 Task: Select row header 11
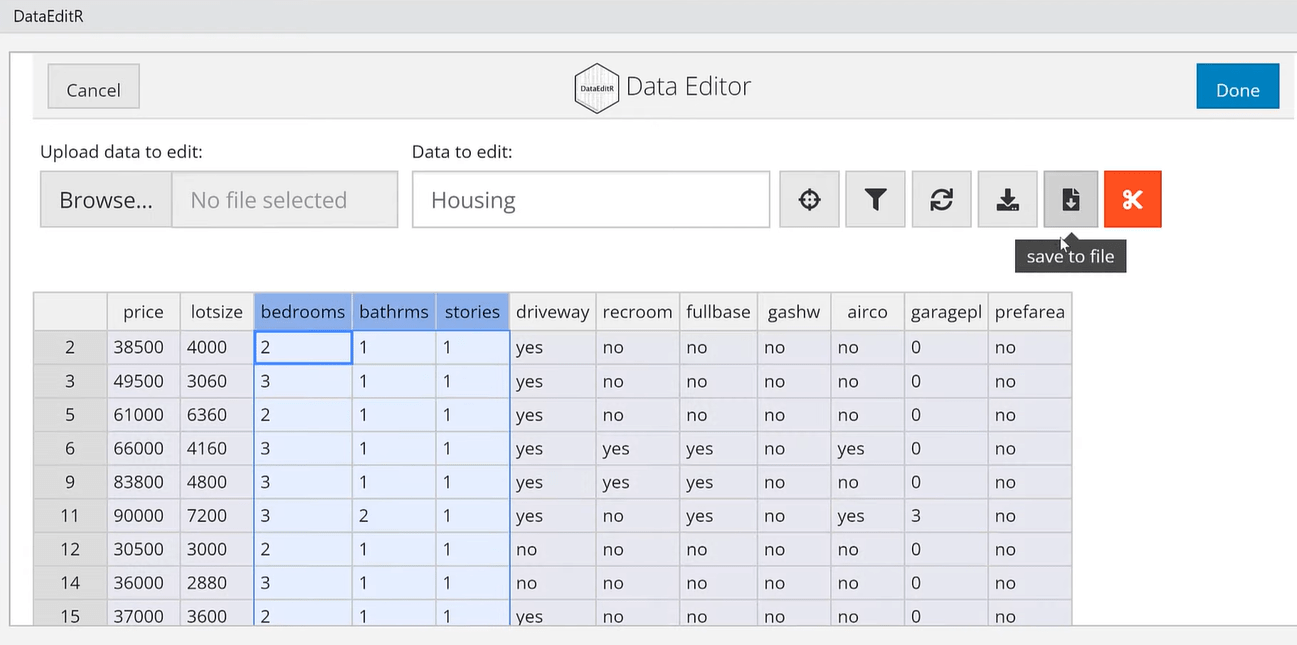(70, 516)
